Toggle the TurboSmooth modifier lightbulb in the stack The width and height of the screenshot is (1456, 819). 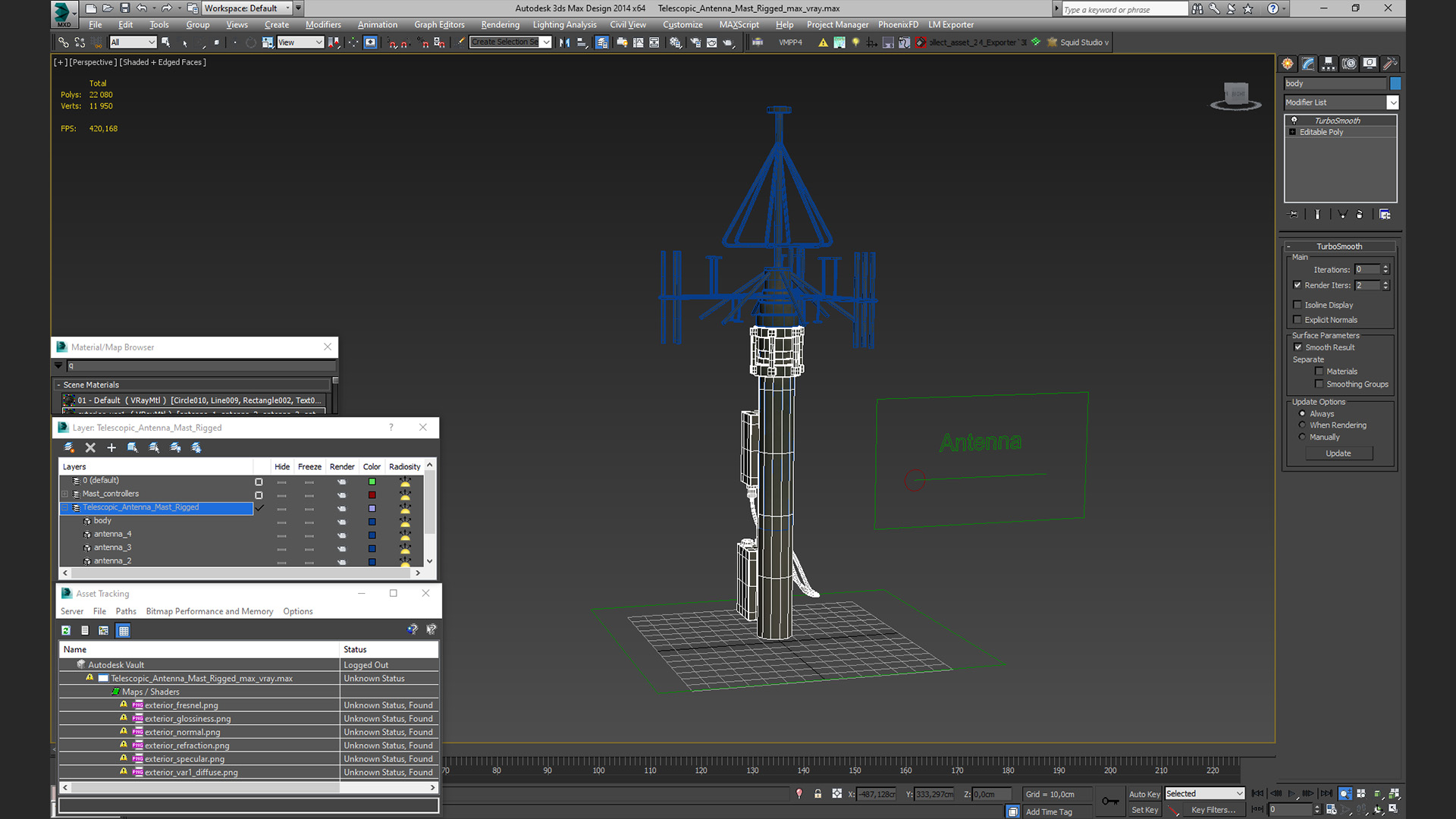[x=1294, y=121]
